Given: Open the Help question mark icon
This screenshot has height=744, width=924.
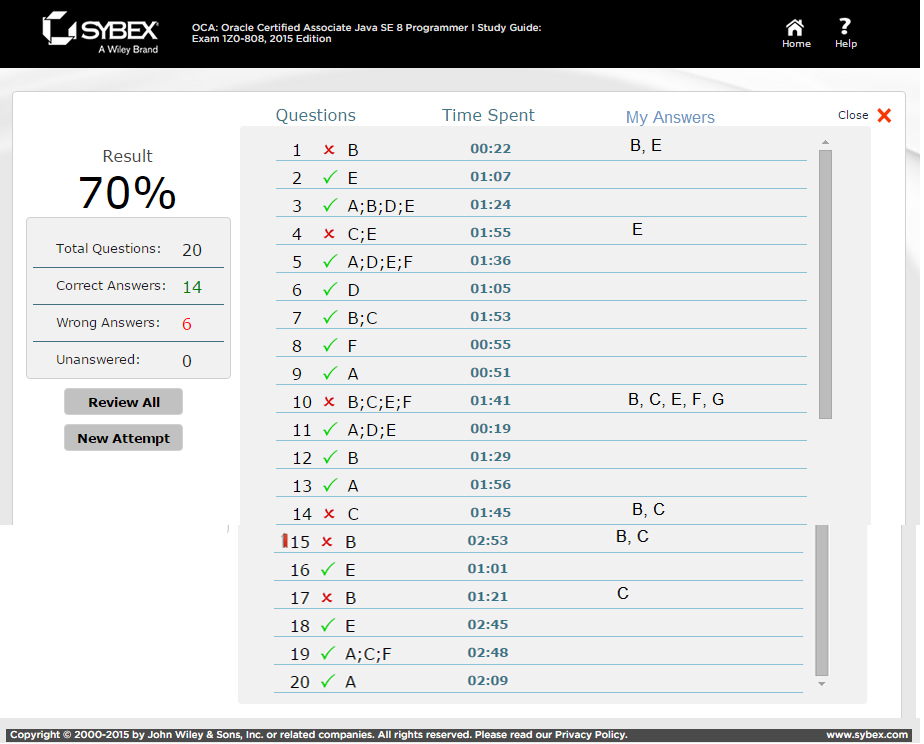Looking at the screenshot, I should [845, 27].
